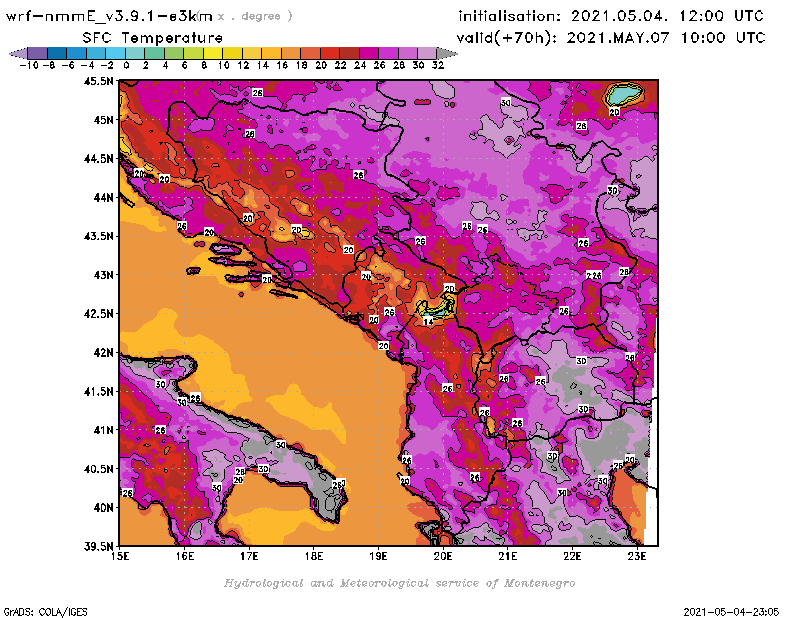The image size is (800, 618).
Task: Click the 15E longitude axis label
Action: tap(122, 555)
